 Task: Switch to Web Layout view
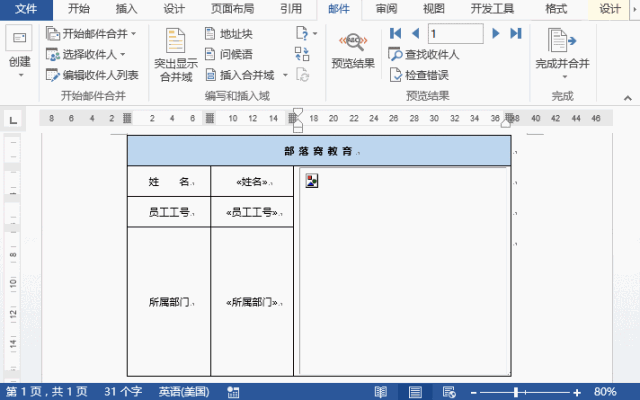[449, 392]
